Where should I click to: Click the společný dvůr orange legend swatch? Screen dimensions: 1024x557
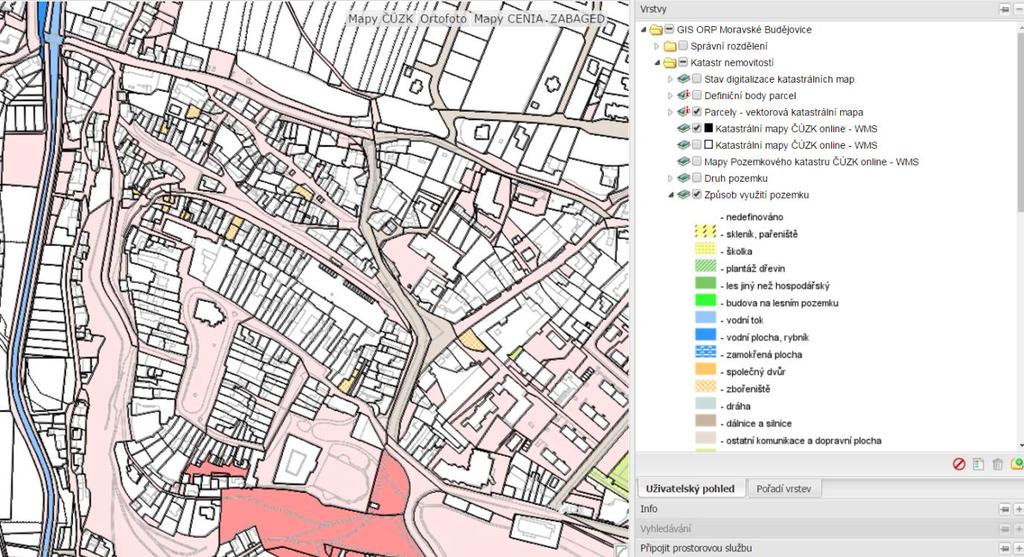pyautogui.click(x=705, y=369)
